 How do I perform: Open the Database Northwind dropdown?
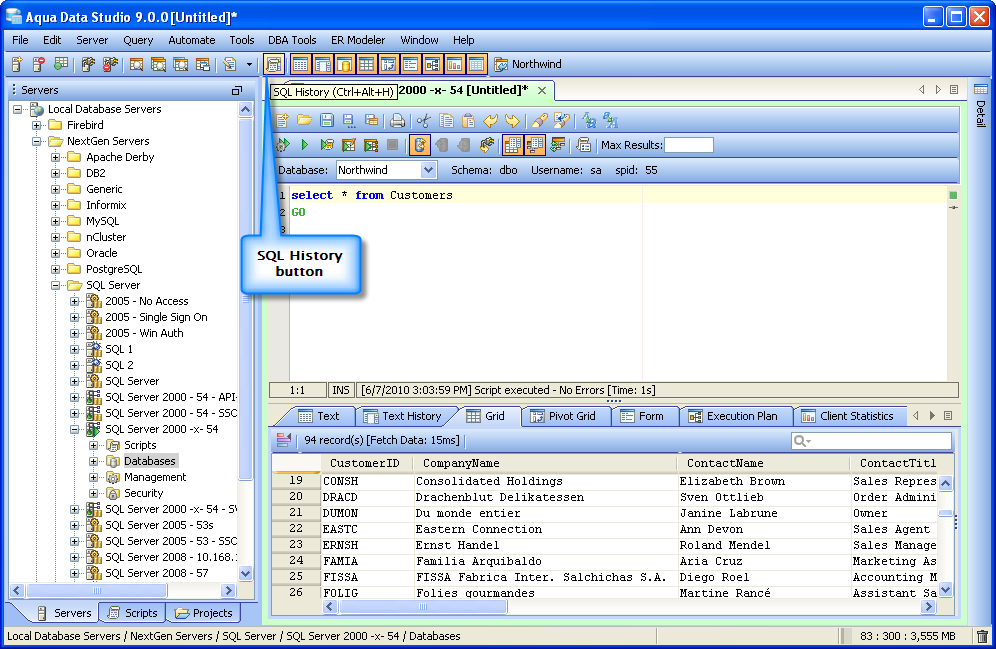(428, 170)
